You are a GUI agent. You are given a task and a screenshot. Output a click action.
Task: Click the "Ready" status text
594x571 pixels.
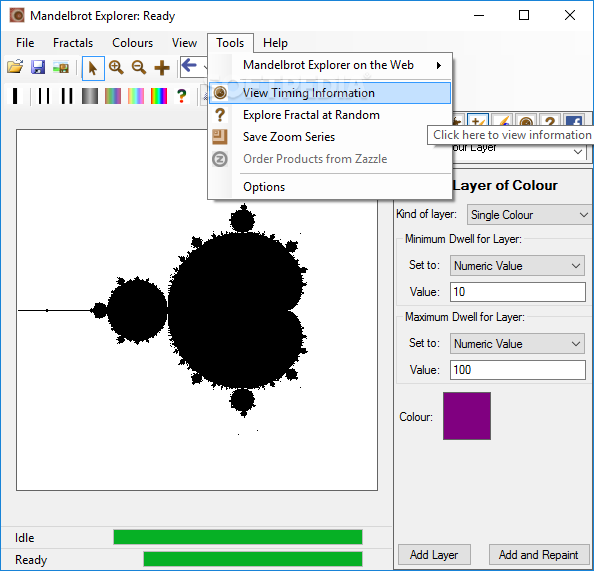[31, 560]
